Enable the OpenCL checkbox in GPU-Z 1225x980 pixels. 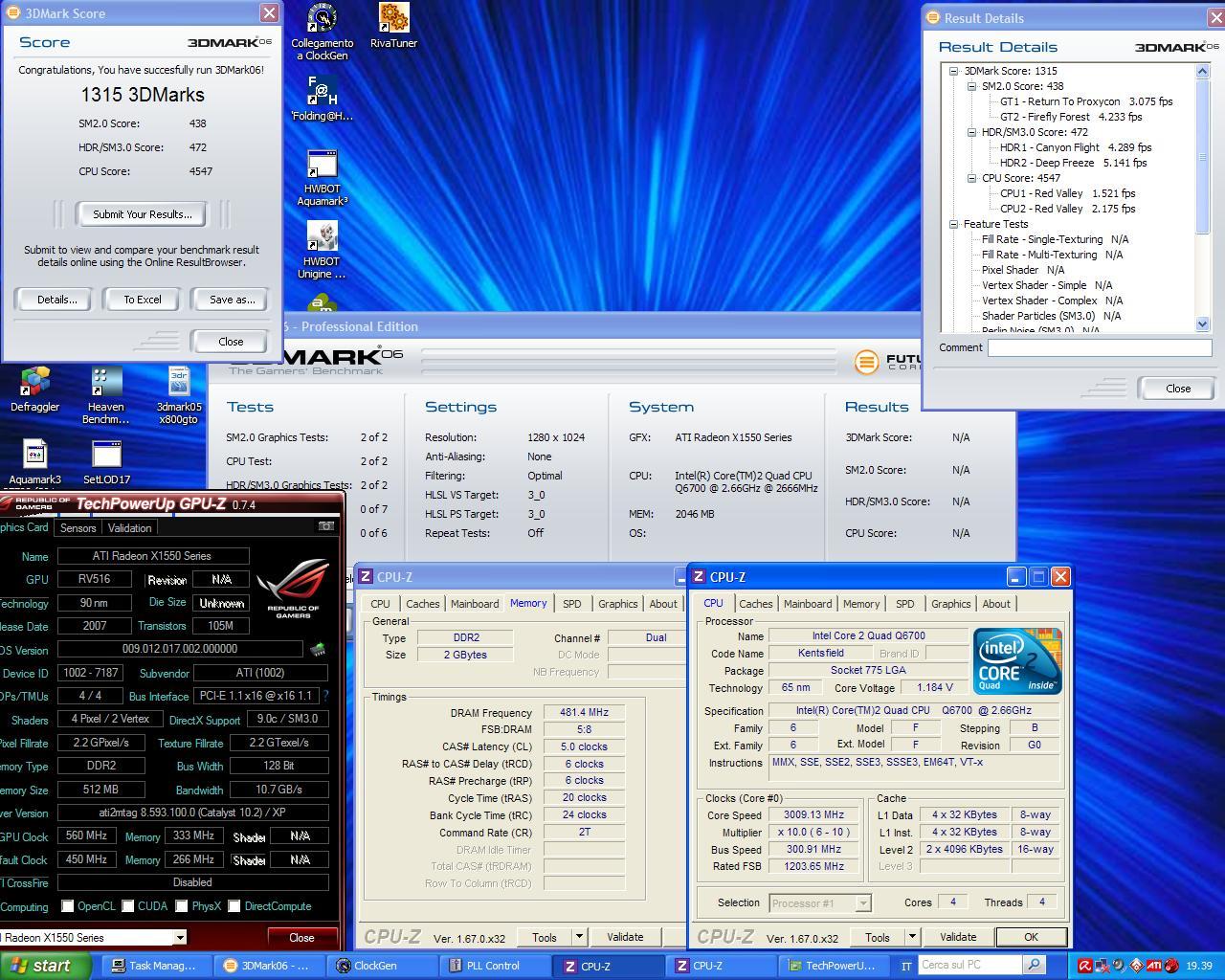[x=68, y=906]
